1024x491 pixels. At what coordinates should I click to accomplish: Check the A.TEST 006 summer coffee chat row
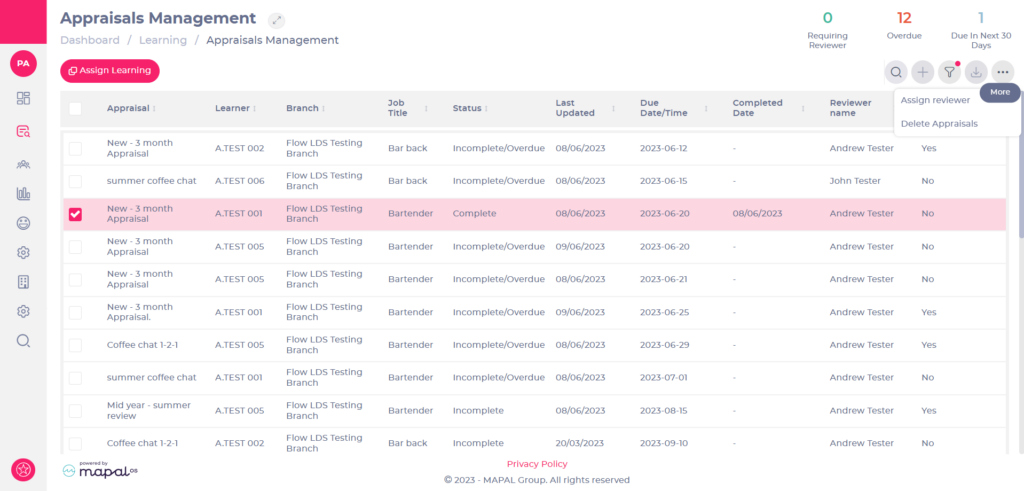76,181
